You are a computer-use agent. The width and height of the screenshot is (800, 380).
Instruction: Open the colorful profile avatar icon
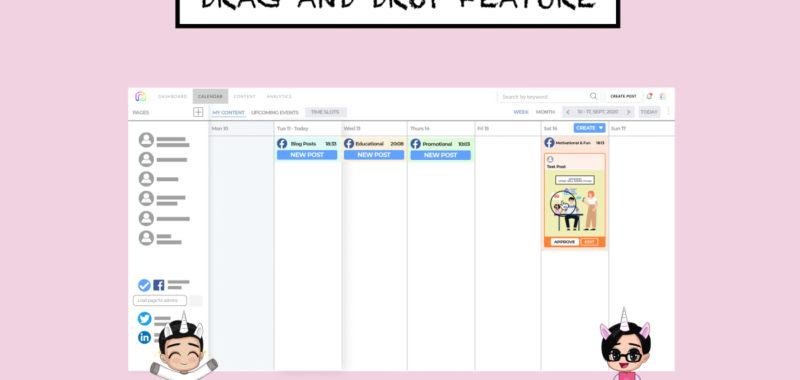click(x=663, y=96)
